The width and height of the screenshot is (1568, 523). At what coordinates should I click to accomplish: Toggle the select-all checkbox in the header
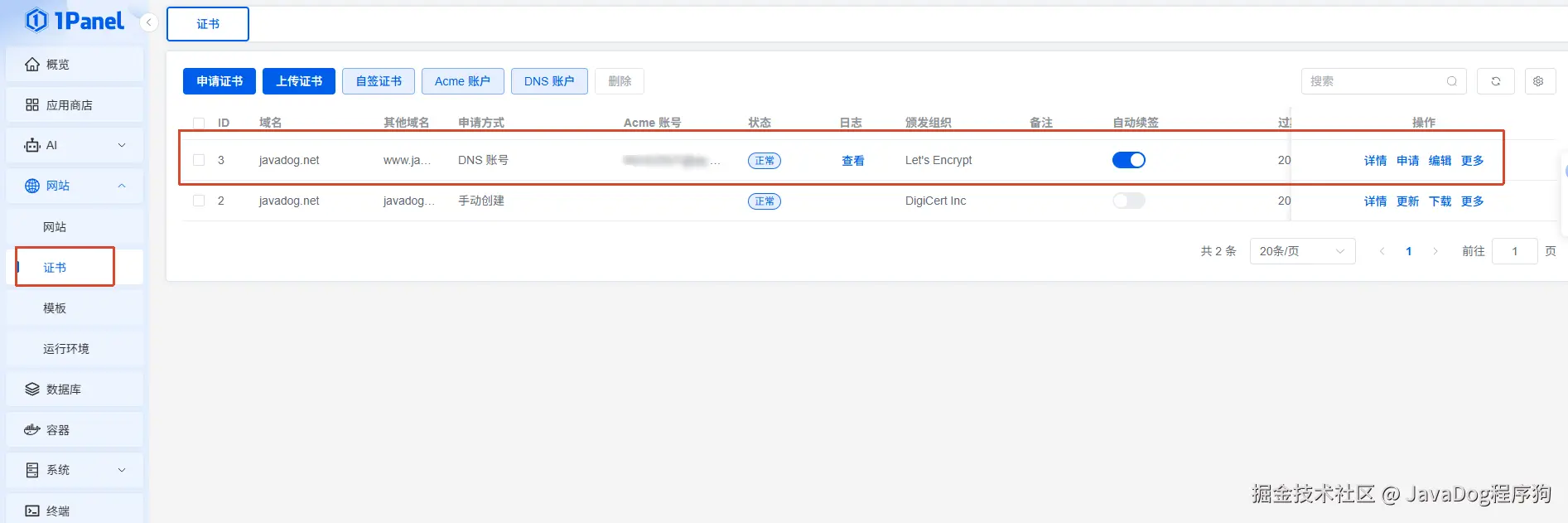(x=199, y=123)
